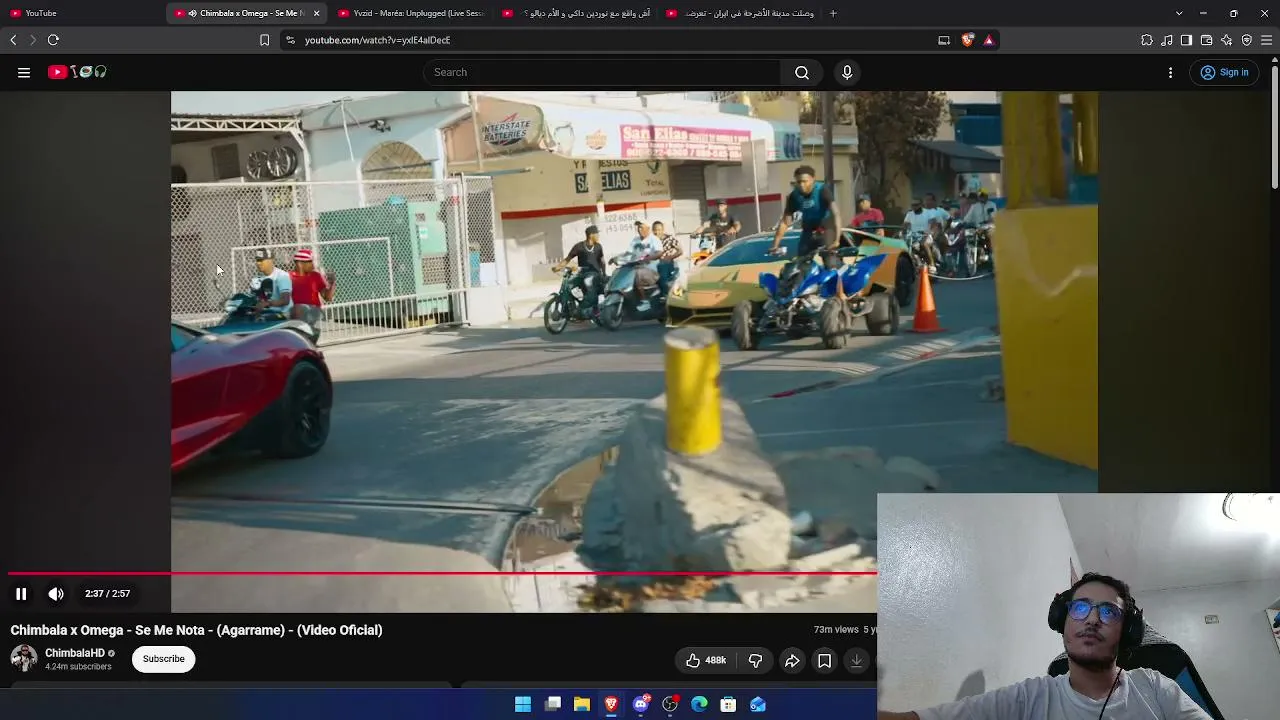This screenshot has width=1280, height=720.
Task: Click the install/cast screen icon in address bar
Action: click(944, 40)
